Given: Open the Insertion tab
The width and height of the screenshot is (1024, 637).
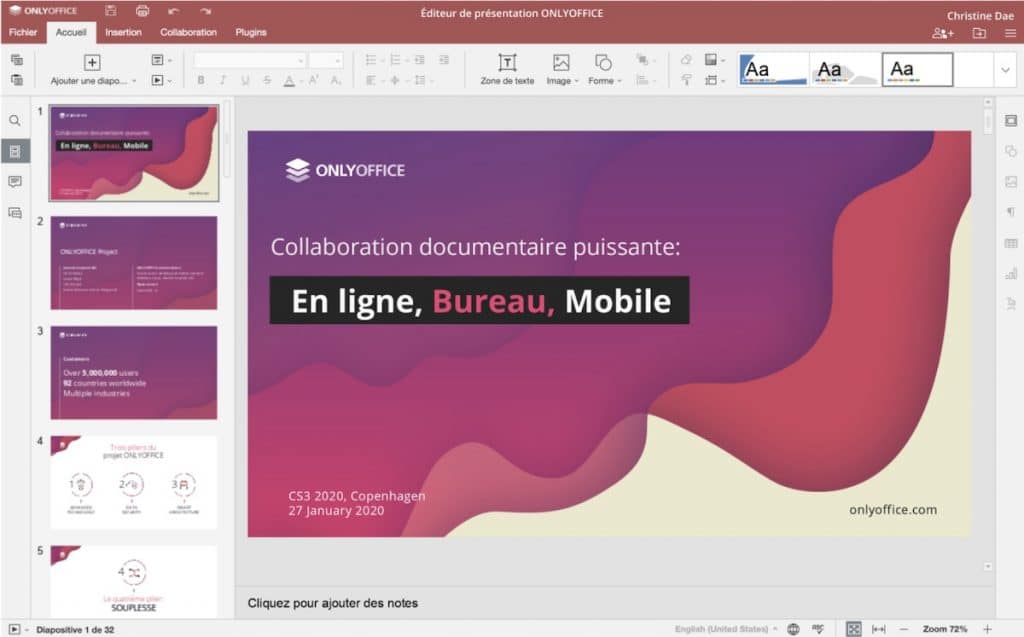Looking at the screenshot, I should click(123, 32).
